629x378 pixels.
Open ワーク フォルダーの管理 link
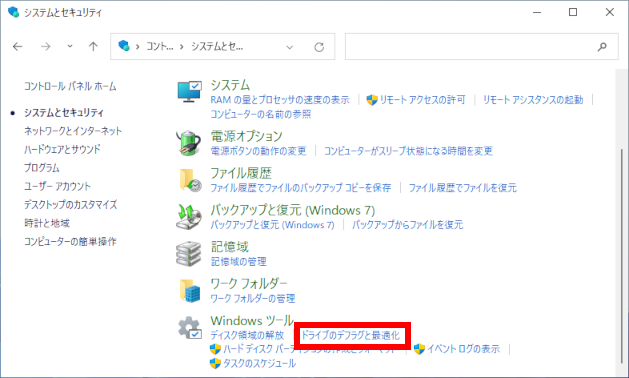tap(253, 299)
